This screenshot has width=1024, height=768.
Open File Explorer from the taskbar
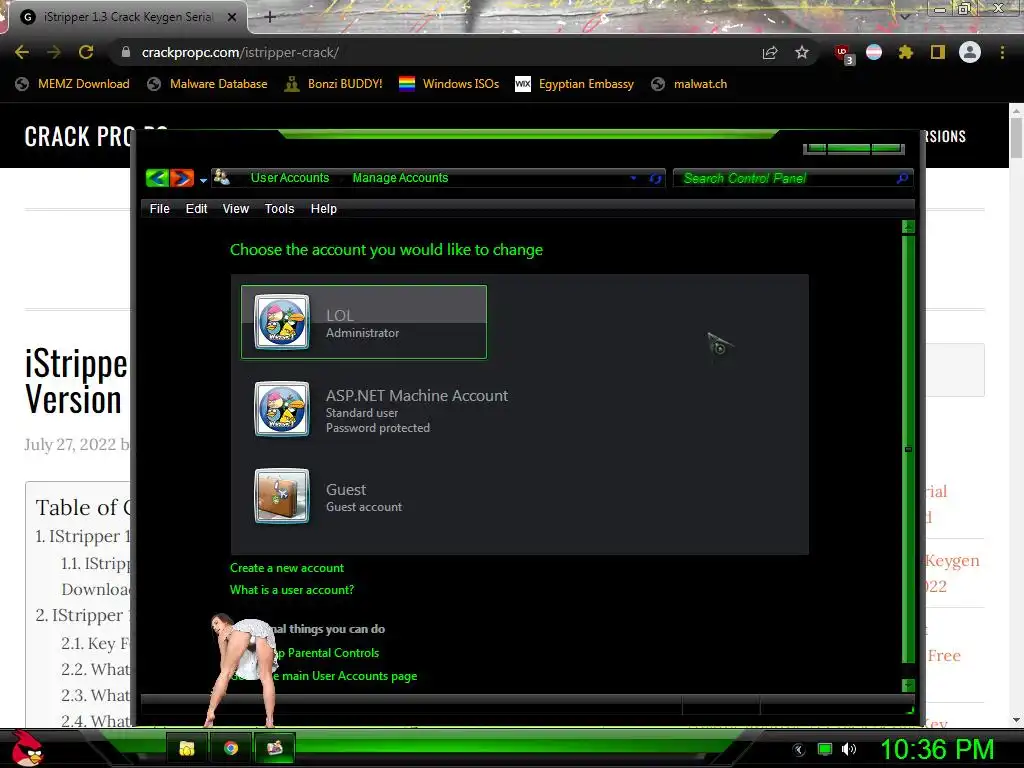[x=187, y=748]
